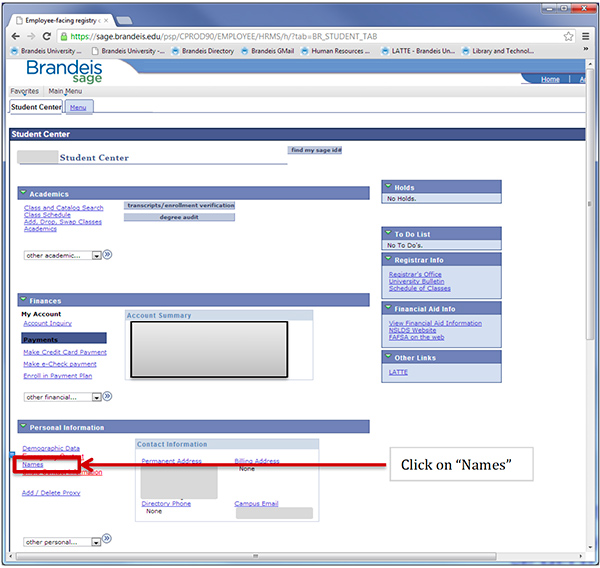Click the green padlock security icon
The height and width of the screenshot is (568, 600).
tap(64, 36)
